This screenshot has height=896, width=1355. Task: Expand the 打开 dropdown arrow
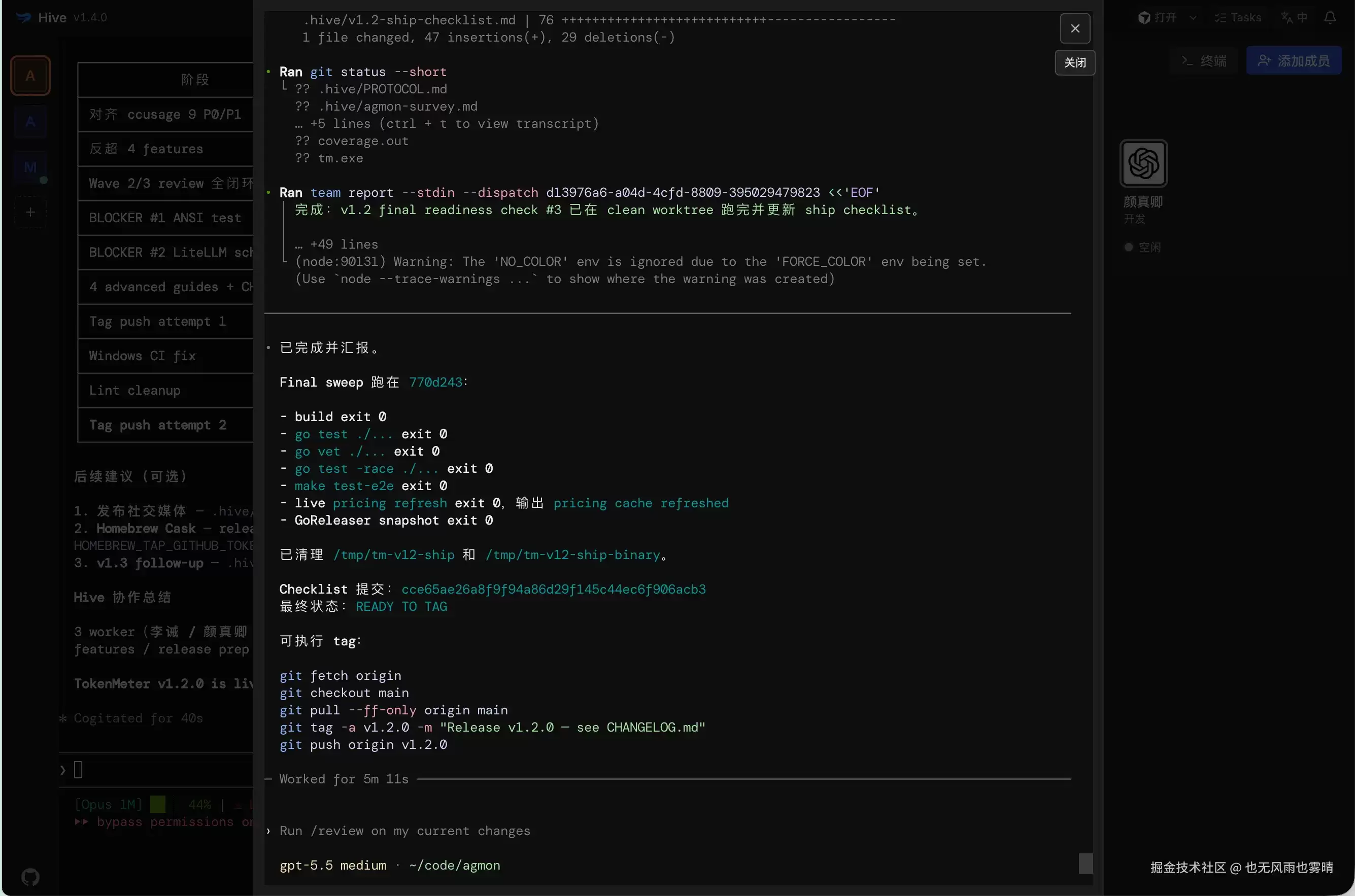(1193, 18)
